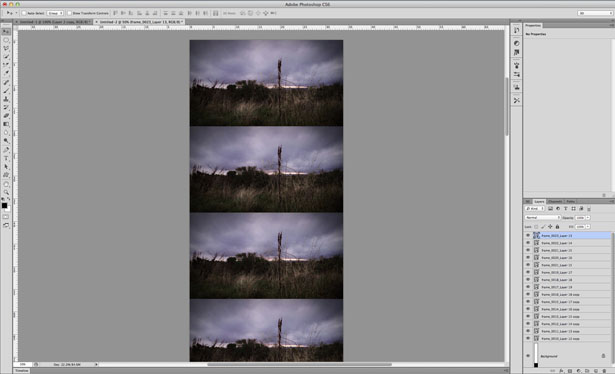Viewport: 615px width, 374px height.
Task: Select the Move tool in the toolbox
Action: click(x=6, y=31)
